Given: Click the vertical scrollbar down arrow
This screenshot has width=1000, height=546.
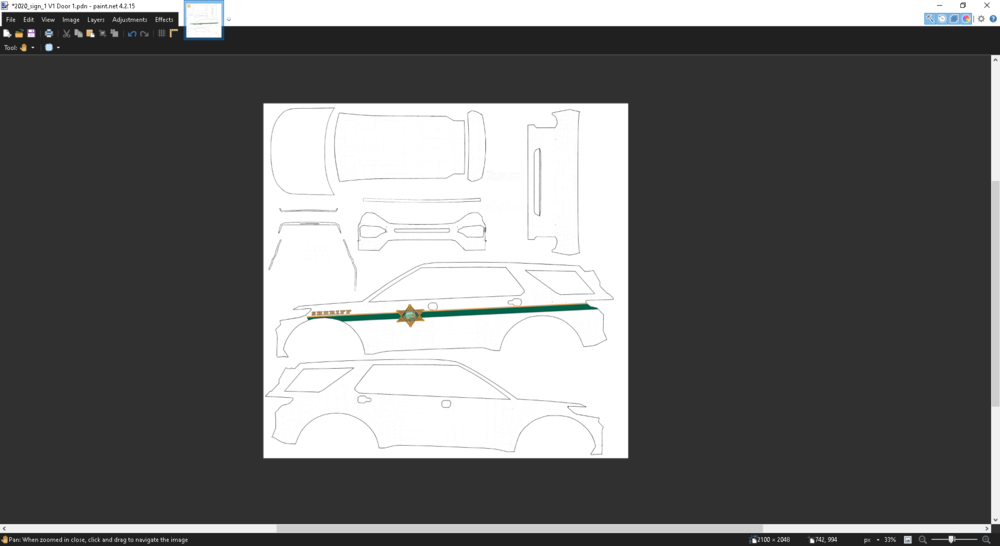Looking at the screenshot, I should point(995,520).
